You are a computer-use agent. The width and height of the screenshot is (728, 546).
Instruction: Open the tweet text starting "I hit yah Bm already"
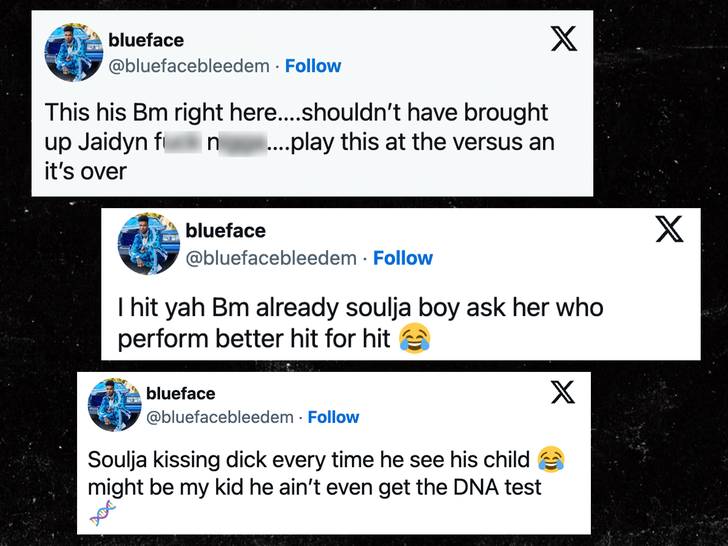(x=360, y=323)
